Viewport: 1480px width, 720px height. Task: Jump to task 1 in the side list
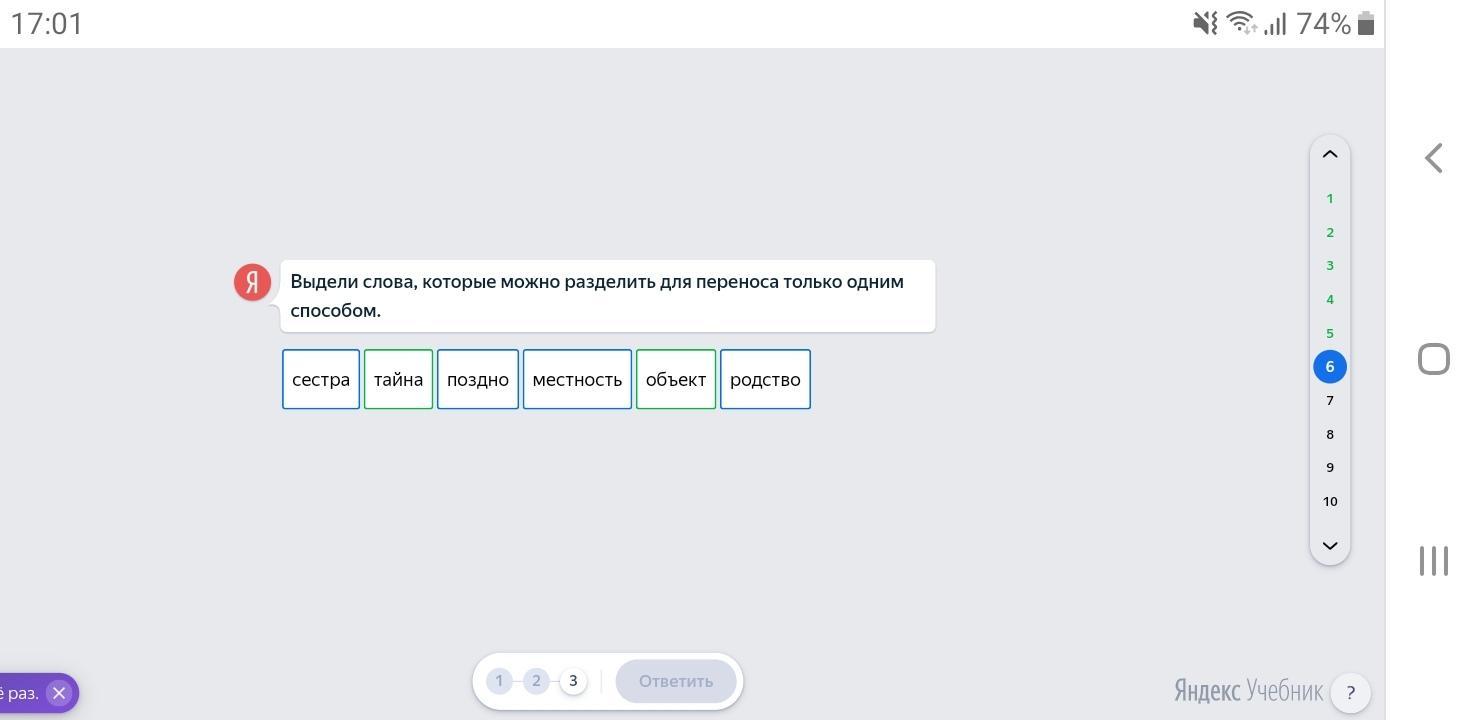pyautogui.click(x=1330, y=198)
